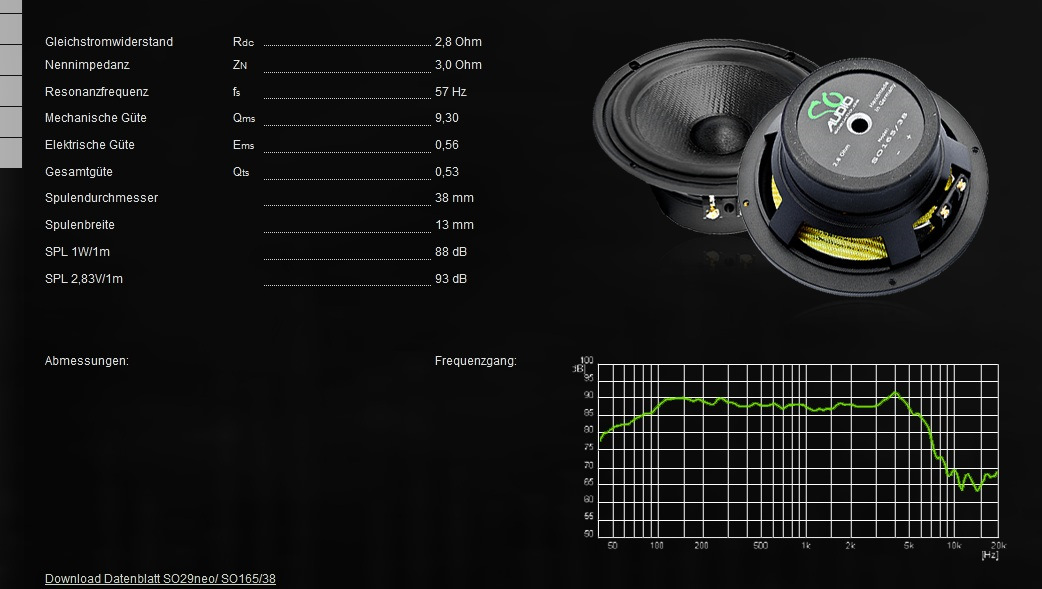Image resolution: width=1042 pixels, height=589 pixels.
Task: Select the 88 dB SPL value
Action: click(451, 252)
